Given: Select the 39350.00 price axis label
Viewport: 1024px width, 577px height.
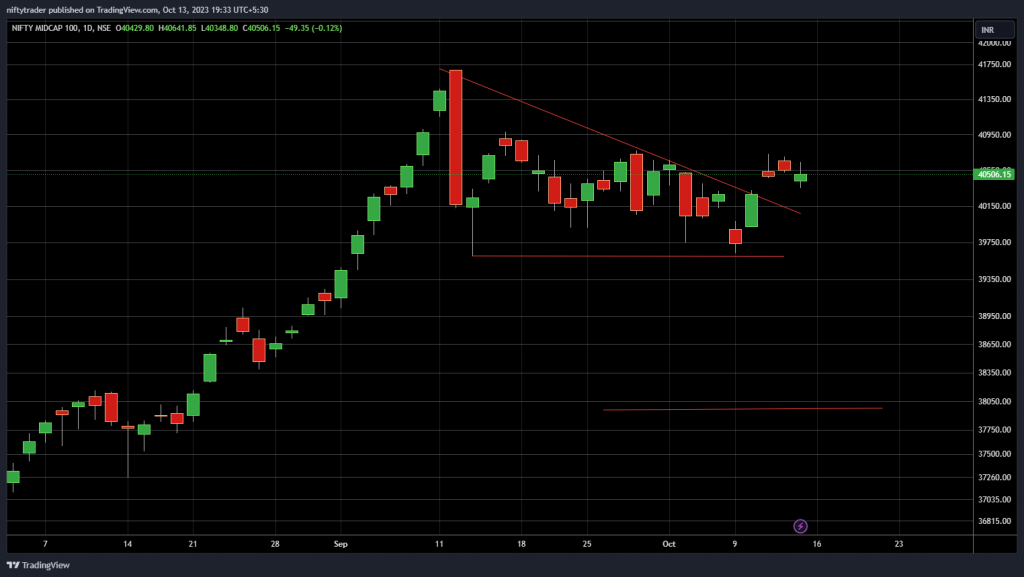Looking at the screenshot, I should (x=994, y=279).
